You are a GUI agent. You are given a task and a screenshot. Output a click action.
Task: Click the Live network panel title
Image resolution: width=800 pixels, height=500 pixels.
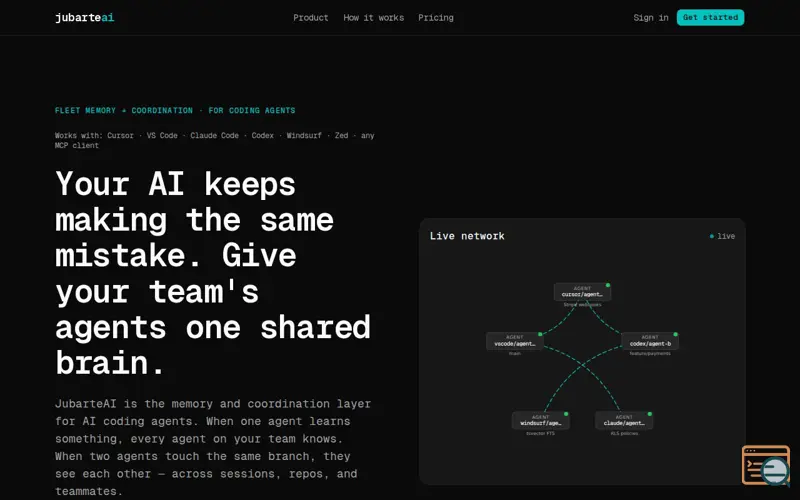click(467, 236)
